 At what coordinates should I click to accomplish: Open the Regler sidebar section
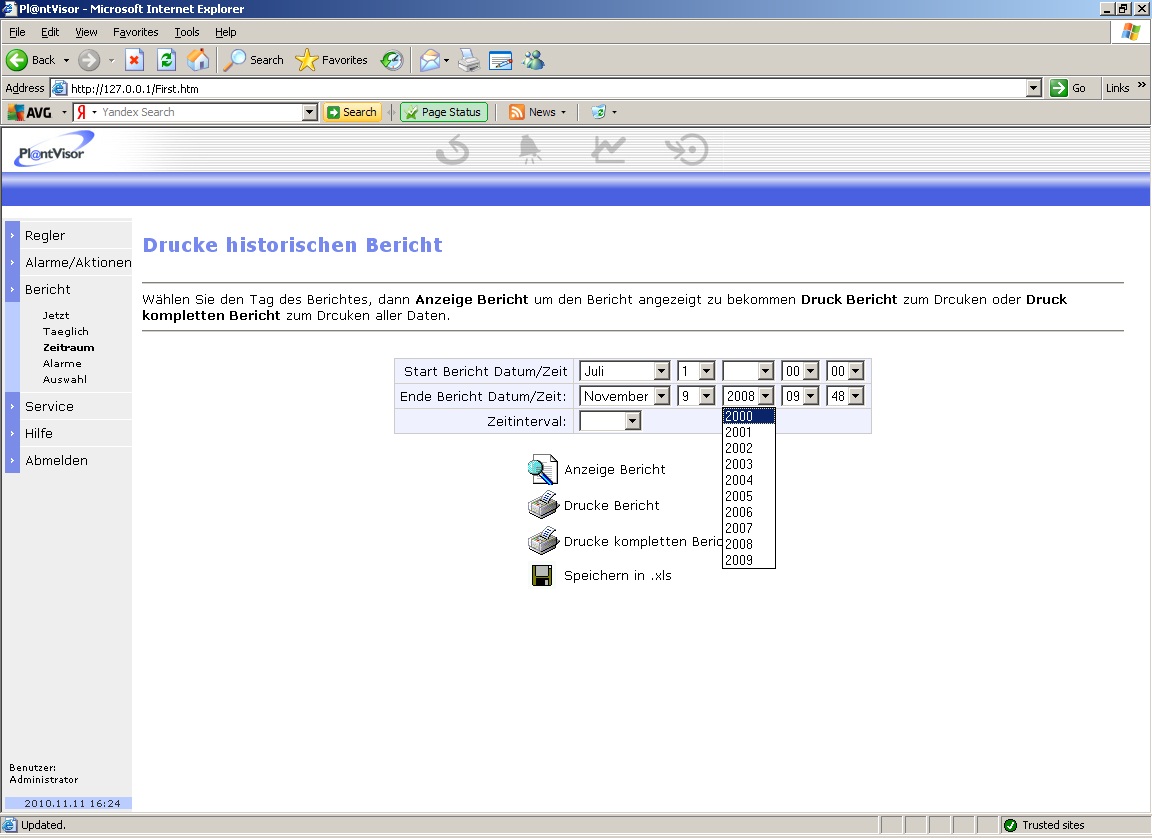45,236
